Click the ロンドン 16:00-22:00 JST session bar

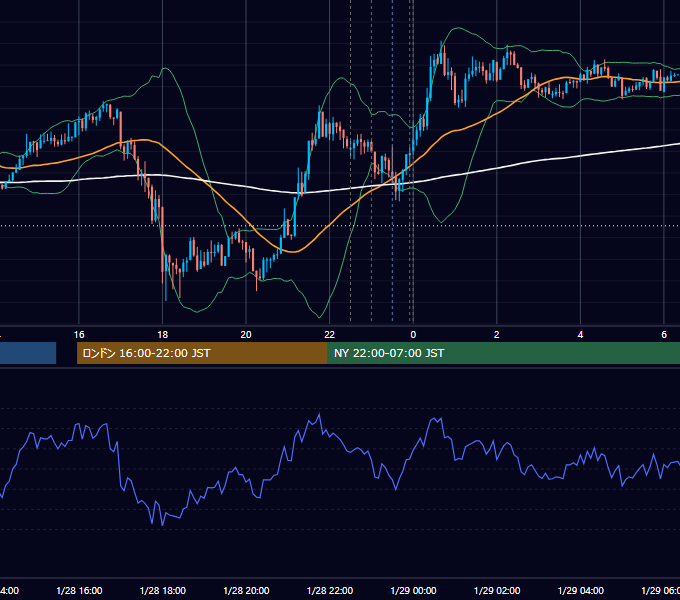(x=202, y=353)
